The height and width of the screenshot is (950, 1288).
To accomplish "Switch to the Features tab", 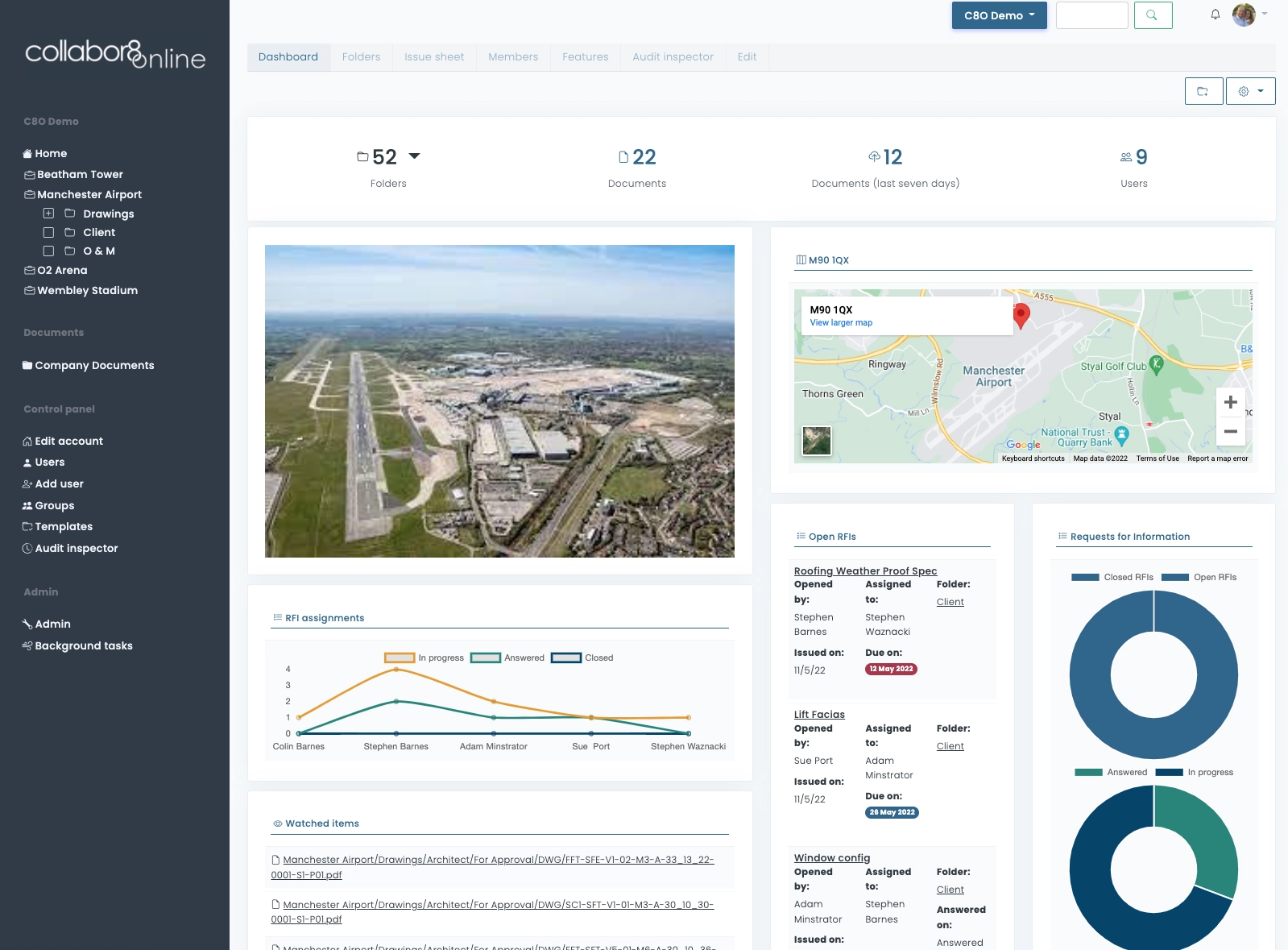I will pos(586,57).
